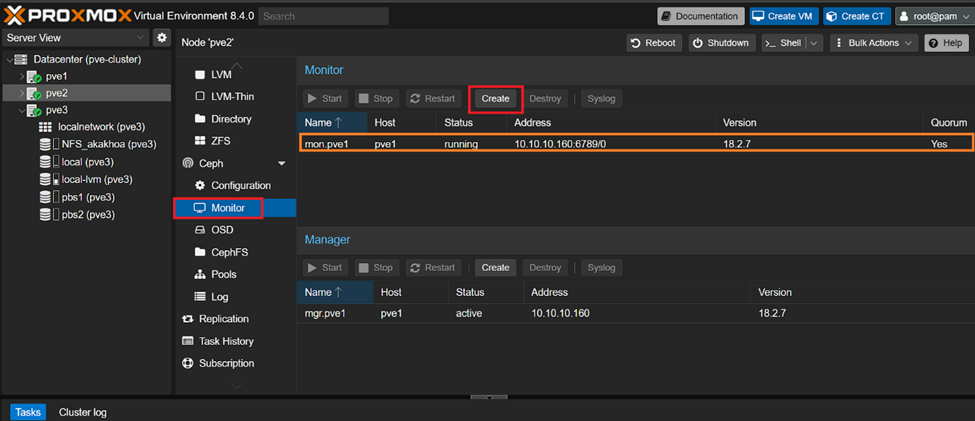Open the root@pam user menu
This screenshot has height=421, width=975.
pos(932,16)
